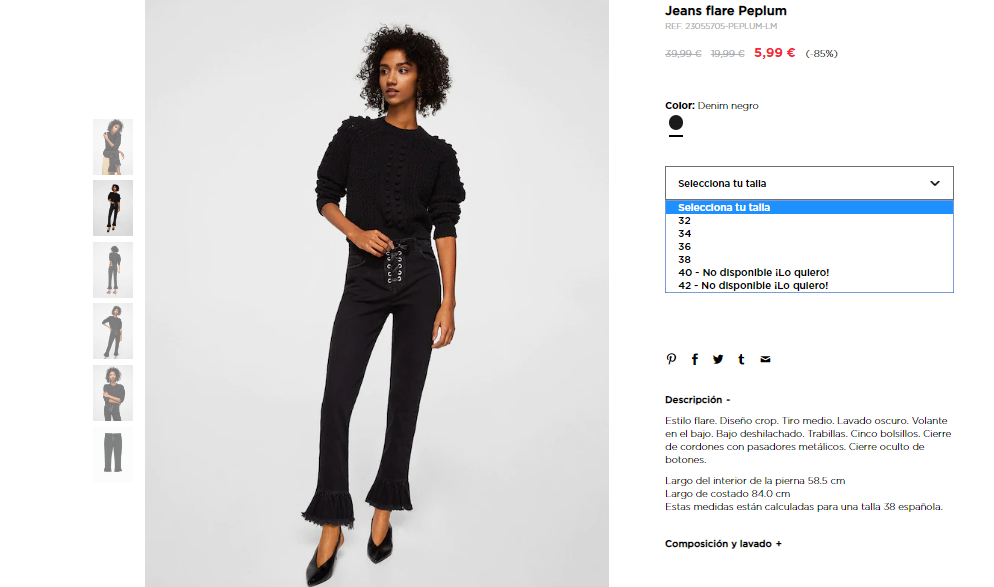The height and width of the screenshot is (587, 994).
Task: Share product via email envelope icon
Action: [x=765, y=359]
